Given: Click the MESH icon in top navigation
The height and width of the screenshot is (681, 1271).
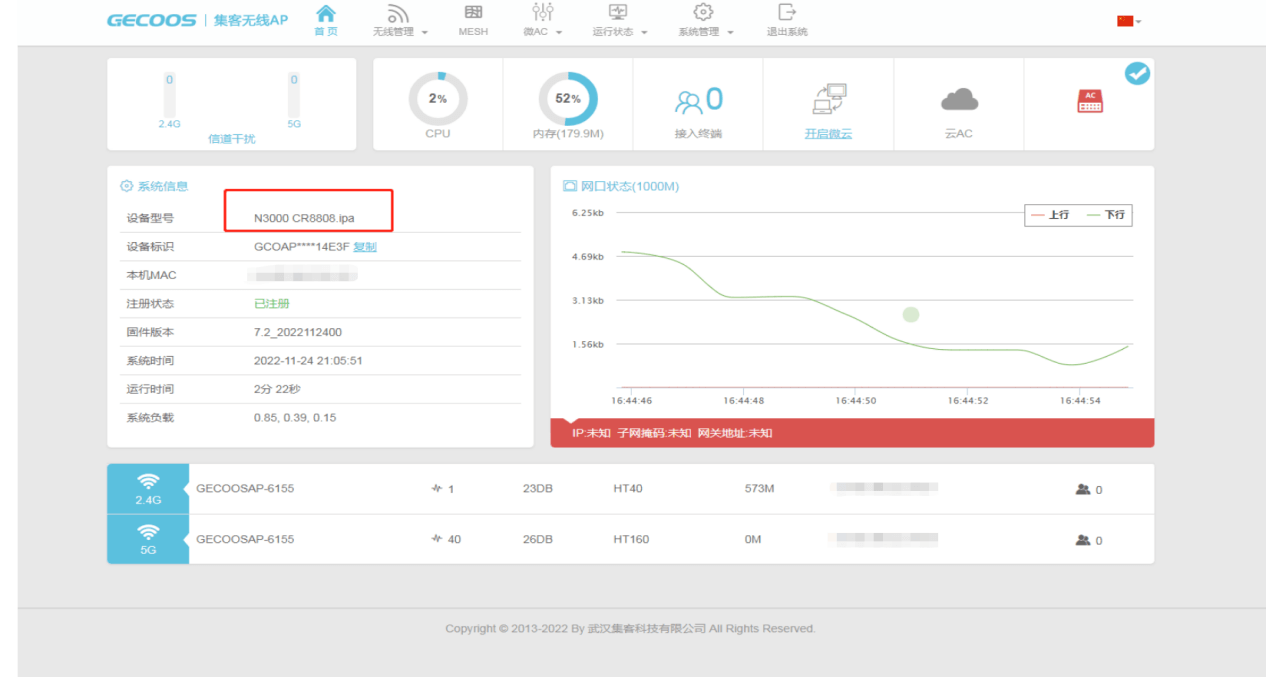Looking at the screenshot, I should pyautogui.click(x=472, y=18).
